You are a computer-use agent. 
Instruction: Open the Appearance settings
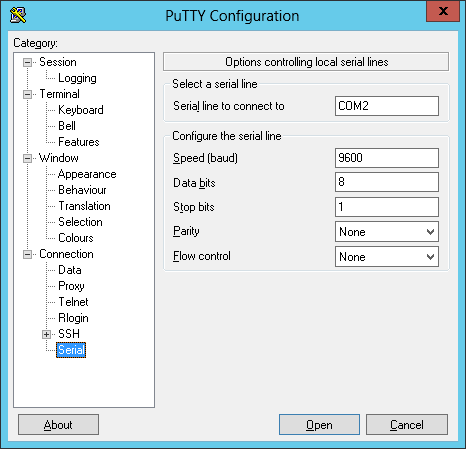(x=87, y=174)
